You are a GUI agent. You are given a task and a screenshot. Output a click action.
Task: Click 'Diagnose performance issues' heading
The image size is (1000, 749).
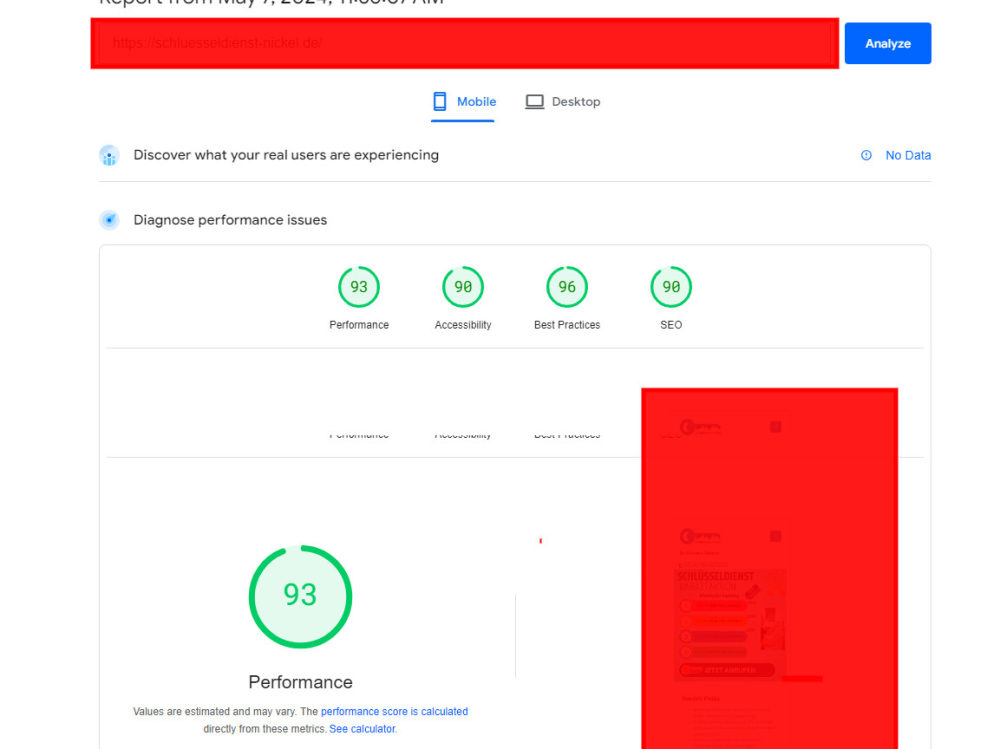point(230,220)
